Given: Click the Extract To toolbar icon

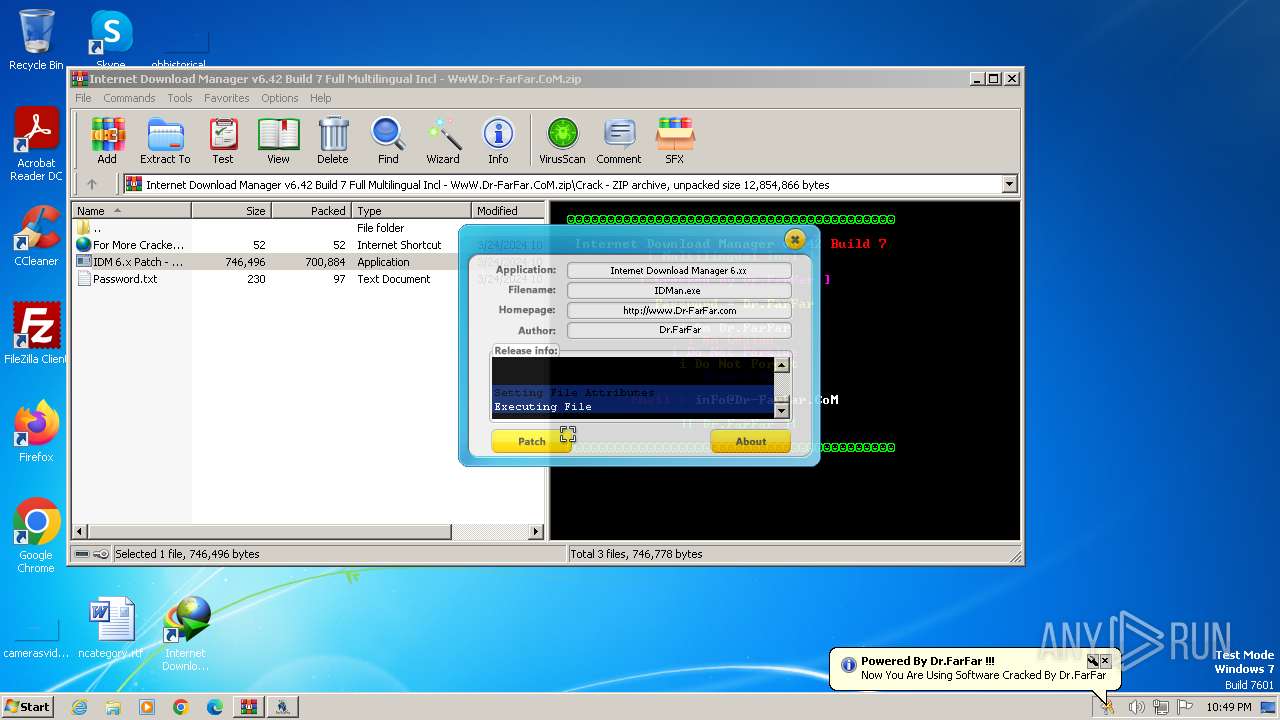Looking at the screenshot, I should coord(165,141).
